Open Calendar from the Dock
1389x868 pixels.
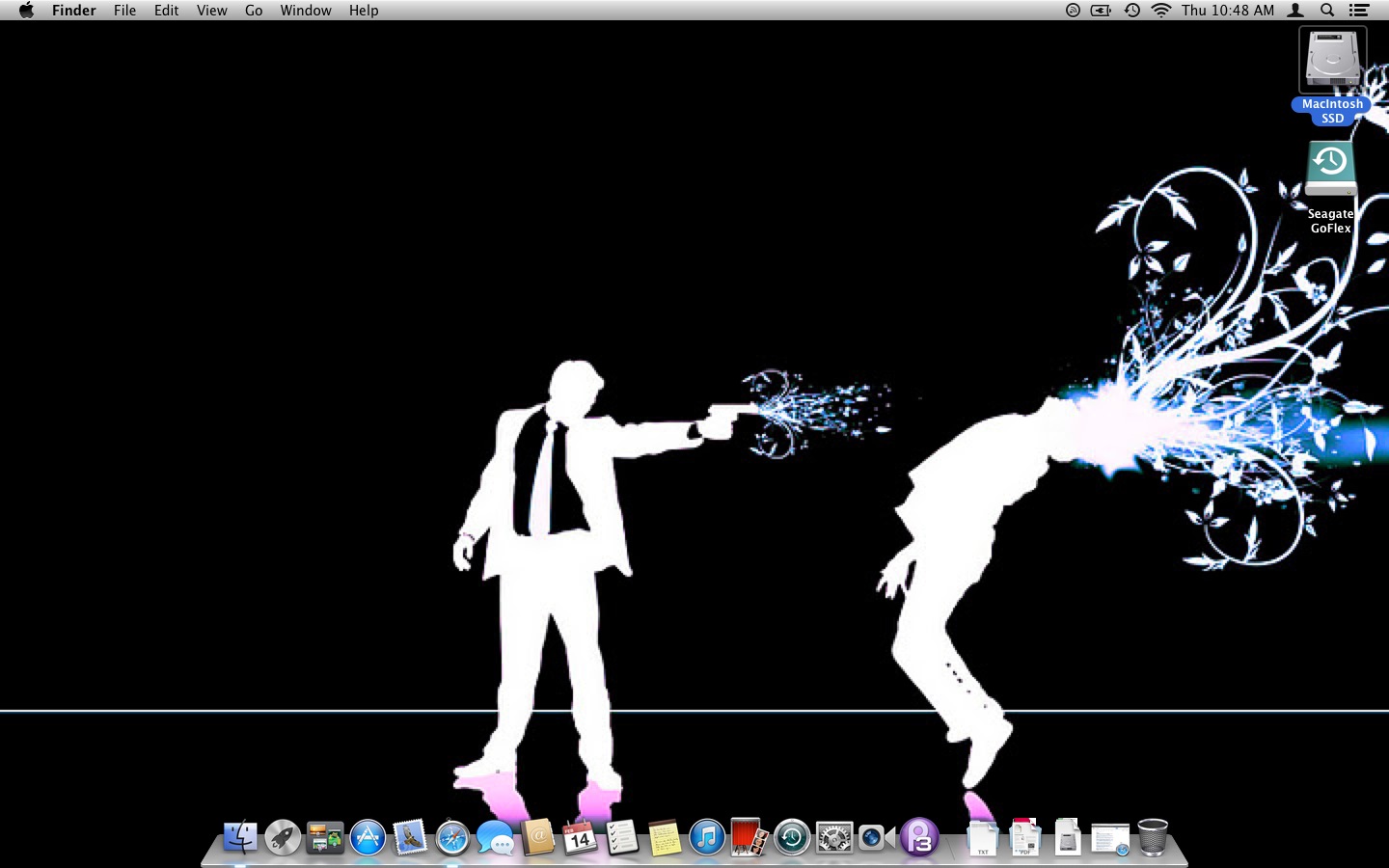[580, 837]
